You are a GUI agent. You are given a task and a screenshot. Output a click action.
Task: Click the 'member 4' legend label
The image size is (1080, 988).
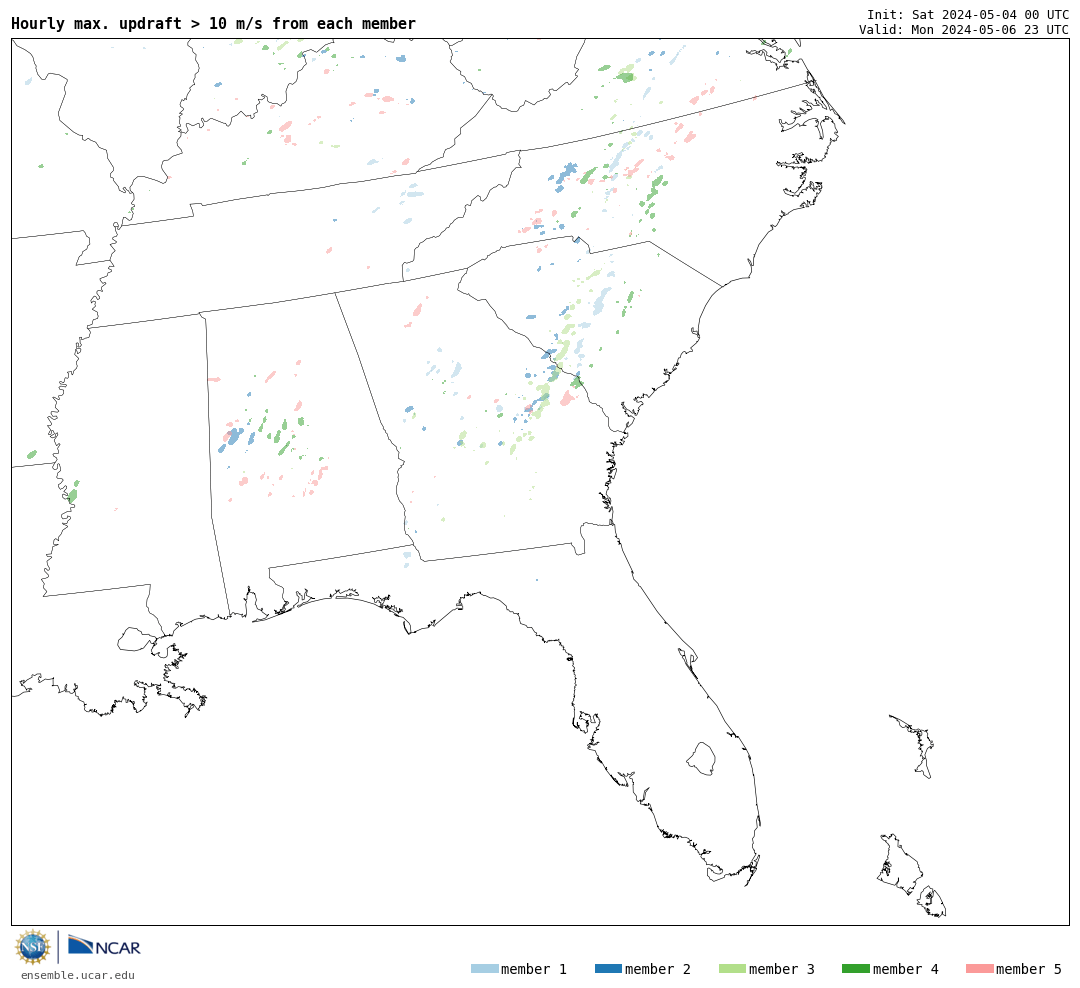tap(905, 969)
